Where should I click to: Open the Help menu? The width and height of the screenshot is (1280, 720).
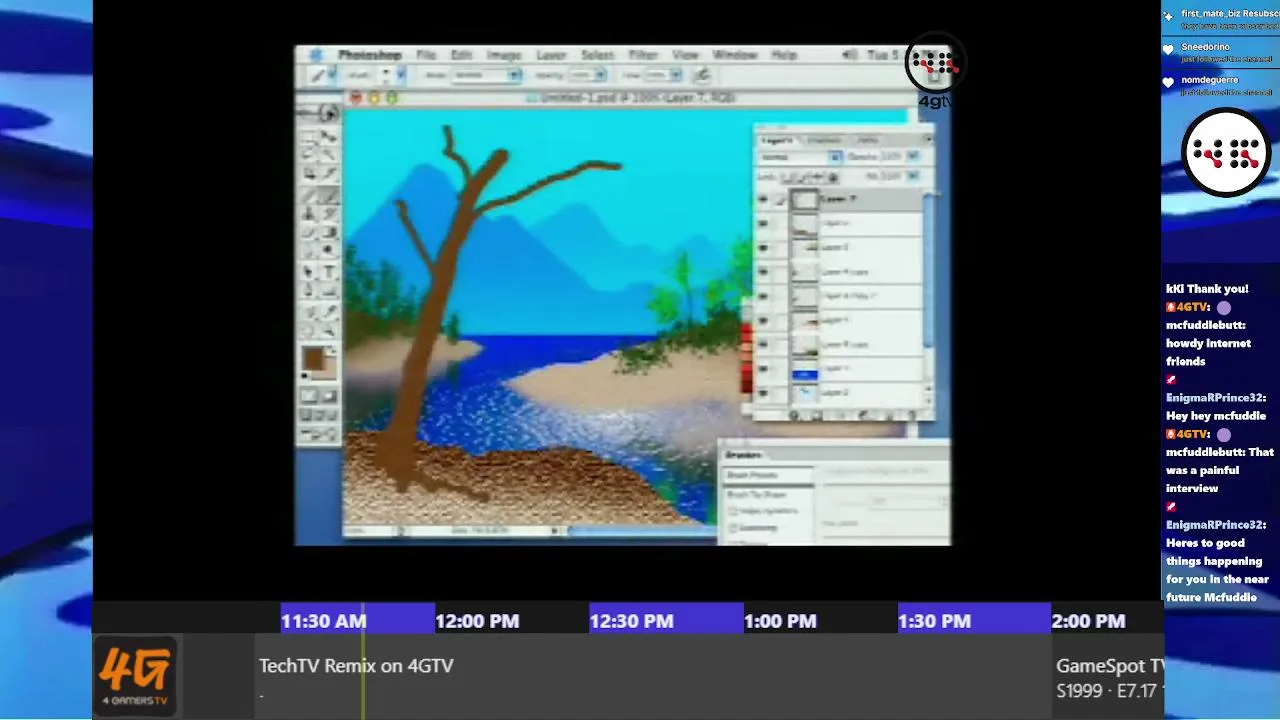tap(784, 55)
